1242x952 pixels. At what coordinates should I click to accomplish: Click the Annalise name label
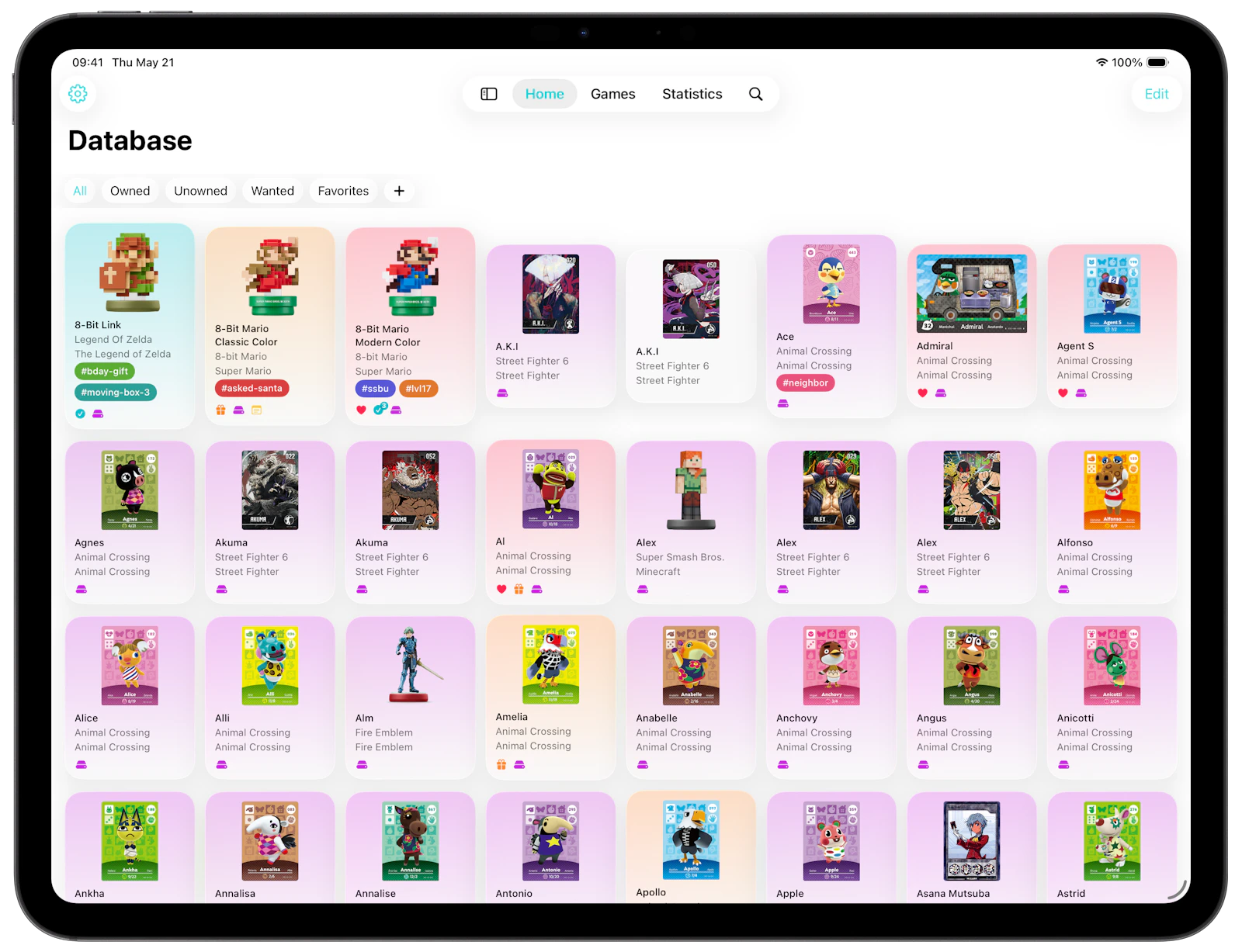click(x=376, y=894)
